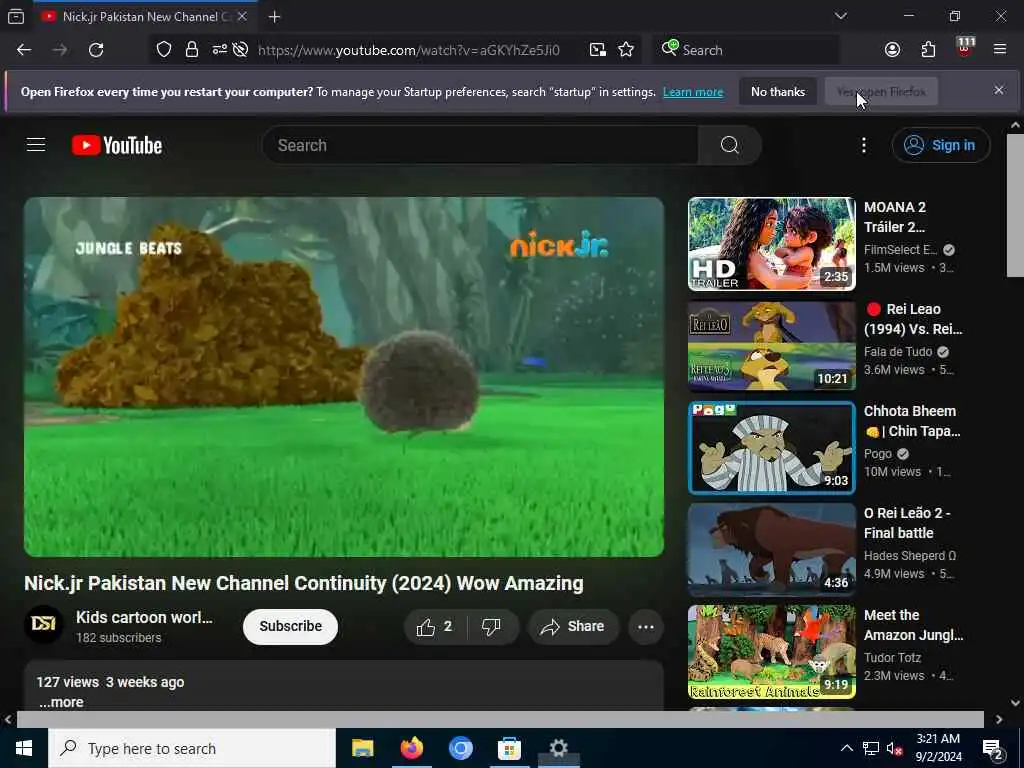Open more actions ellipsis under video

pos(646,627)
